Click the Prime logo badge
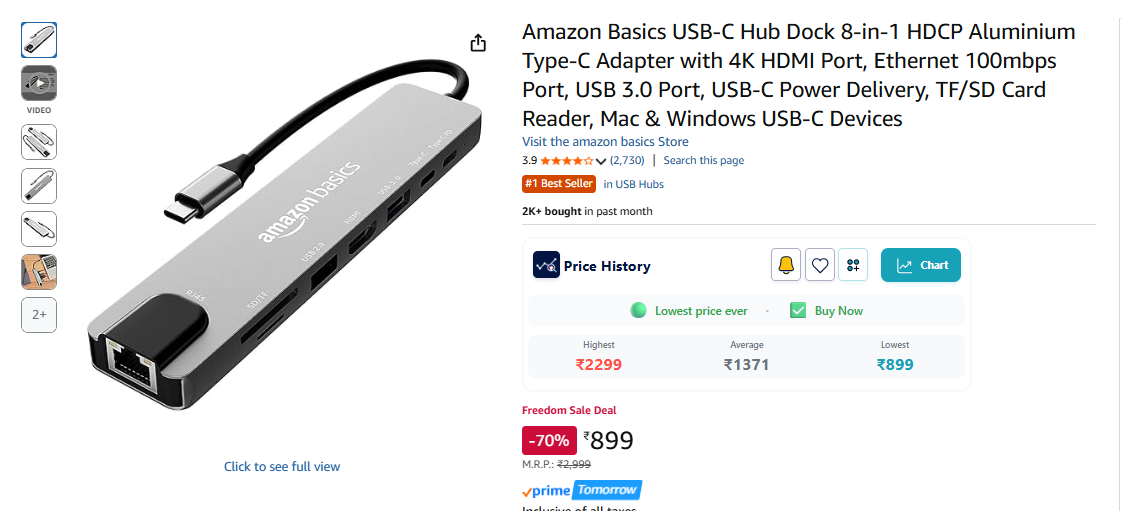This screenshot has height=511, width=1121. point(545,491)
